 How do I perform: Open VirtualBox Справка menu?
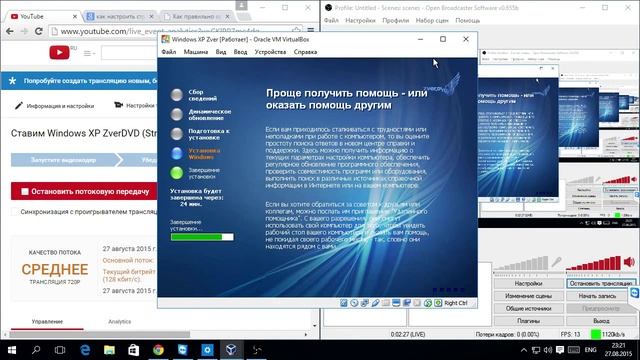pyautogui.click(x=305, y=52)
